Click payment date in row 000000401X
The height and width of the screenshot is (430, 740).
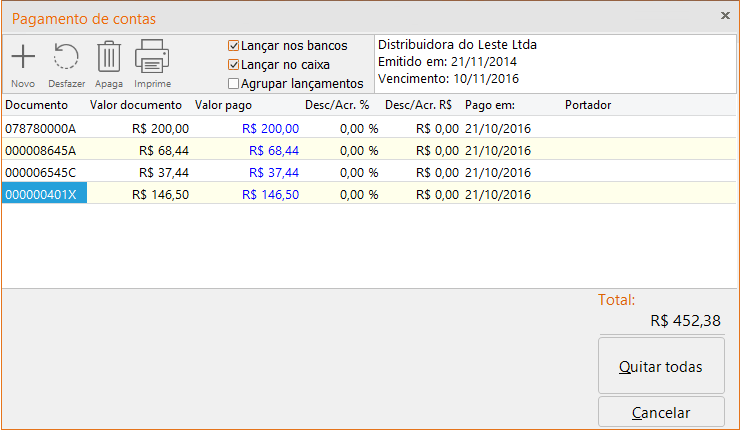tap(498, 194)
